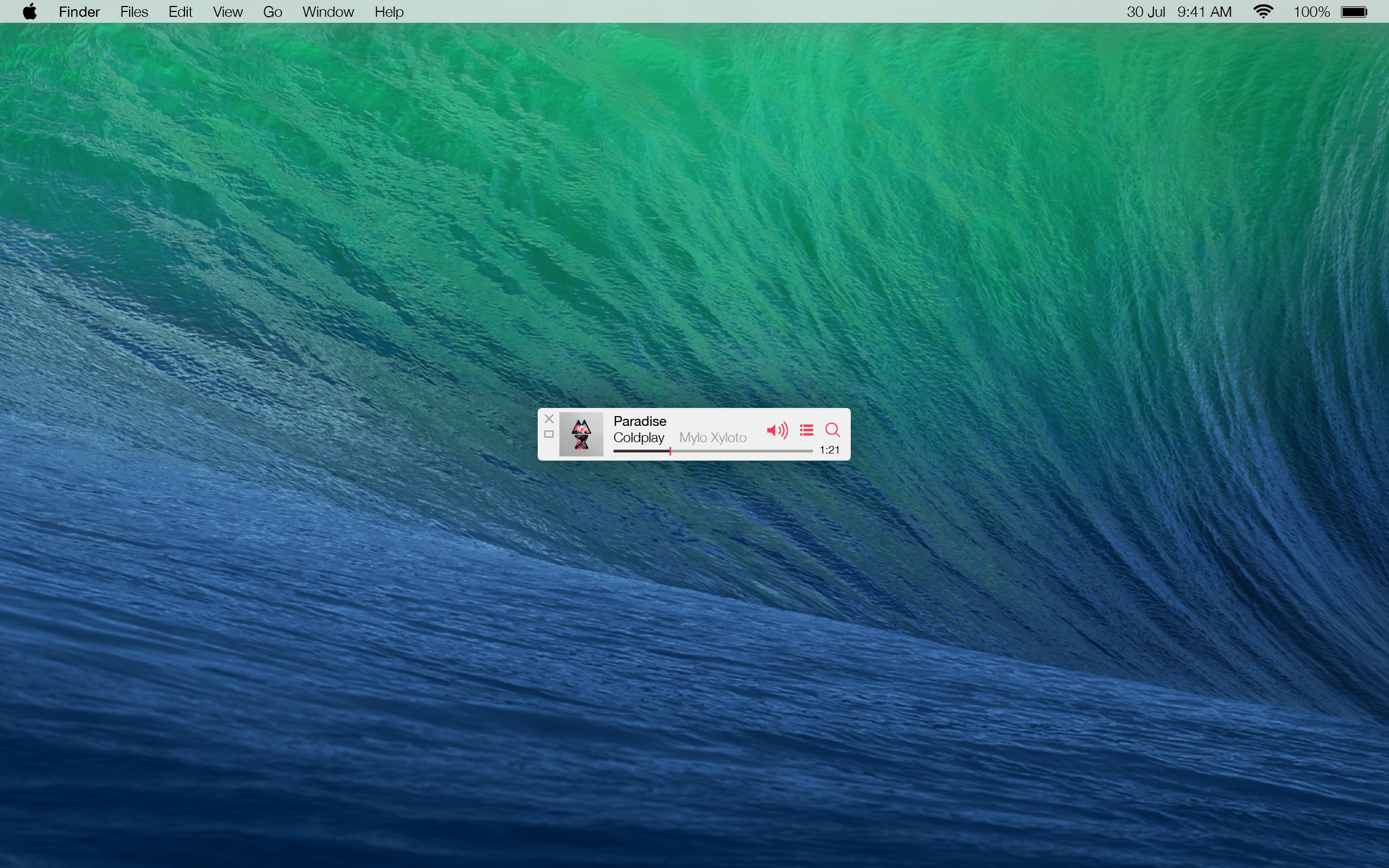This screenshot has width=1389, height=868.
Task: Click the 1:21 remaining time display
Action: click(x=829, y=450)
